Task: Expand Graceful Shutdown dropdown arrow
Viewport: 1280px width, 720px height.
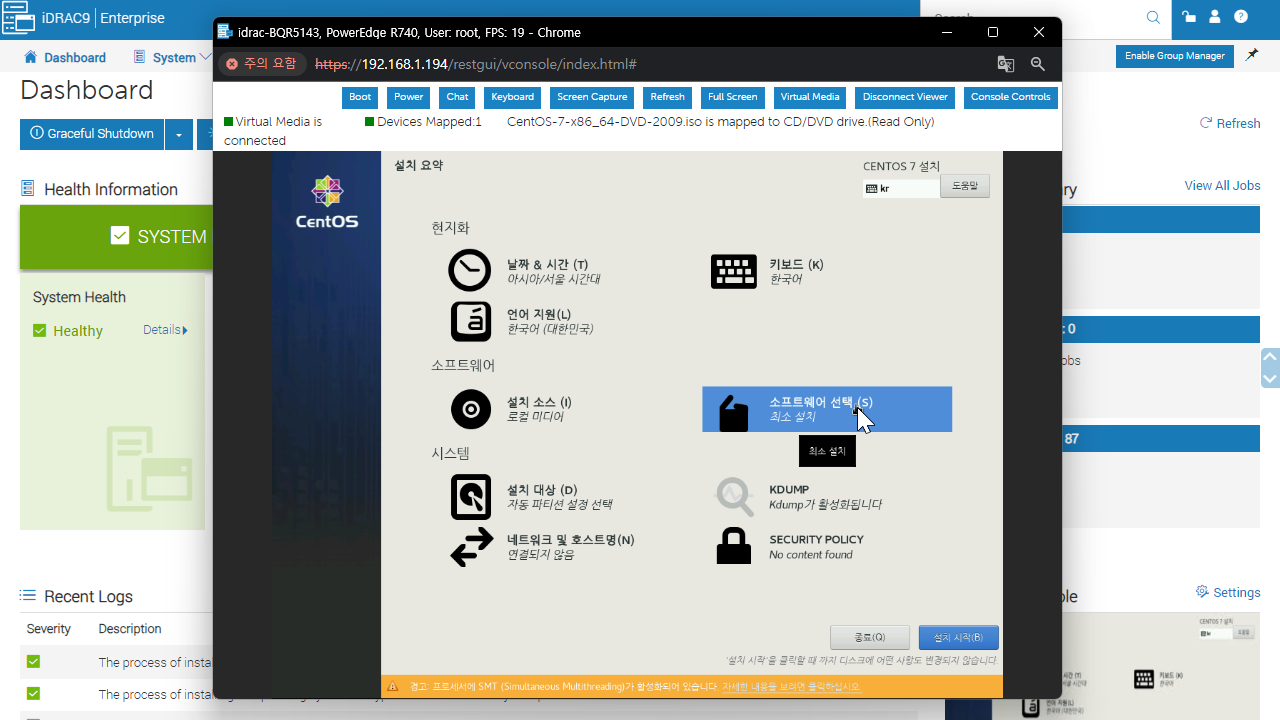Action: pyautogui.click(x=178, y=134)
